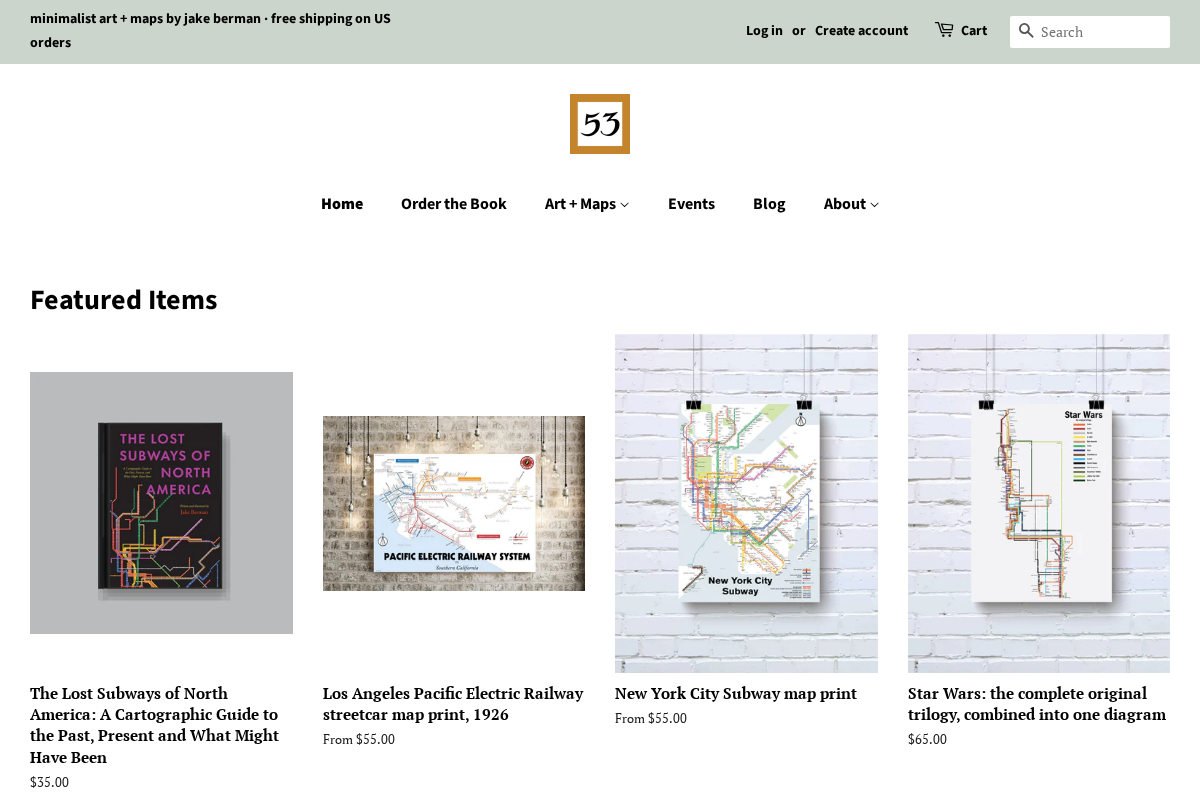Screen dimensions: 1200x800
Task: Click the New York City Subway map print title
Action: pos(735,693)
